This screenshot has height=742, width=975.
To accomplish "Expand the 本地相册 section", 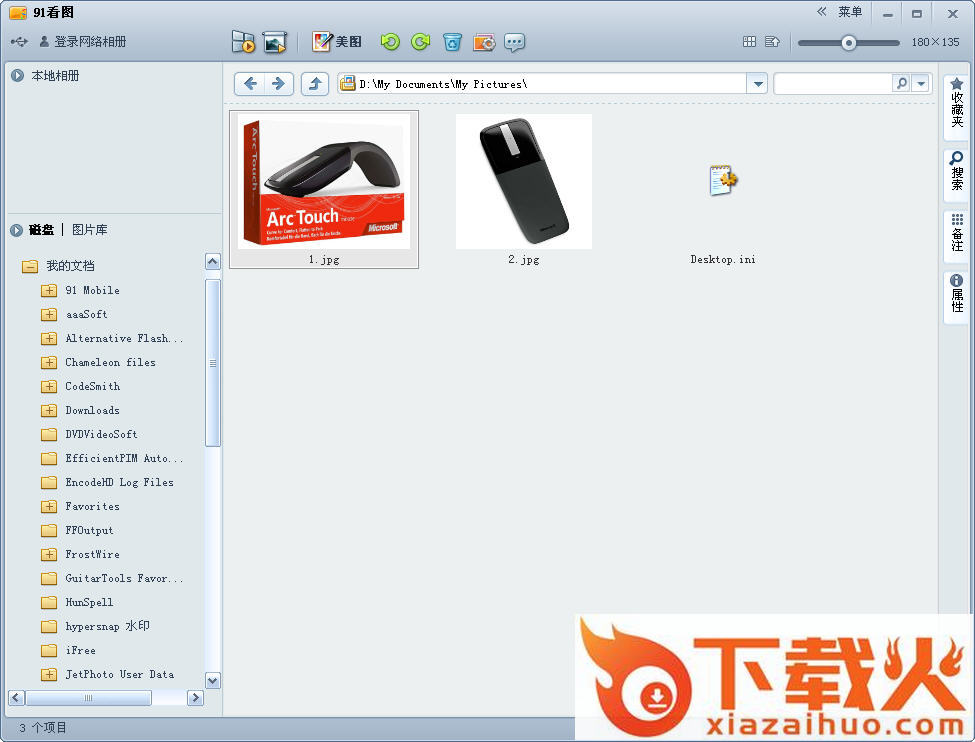I will tap(17, 76).
